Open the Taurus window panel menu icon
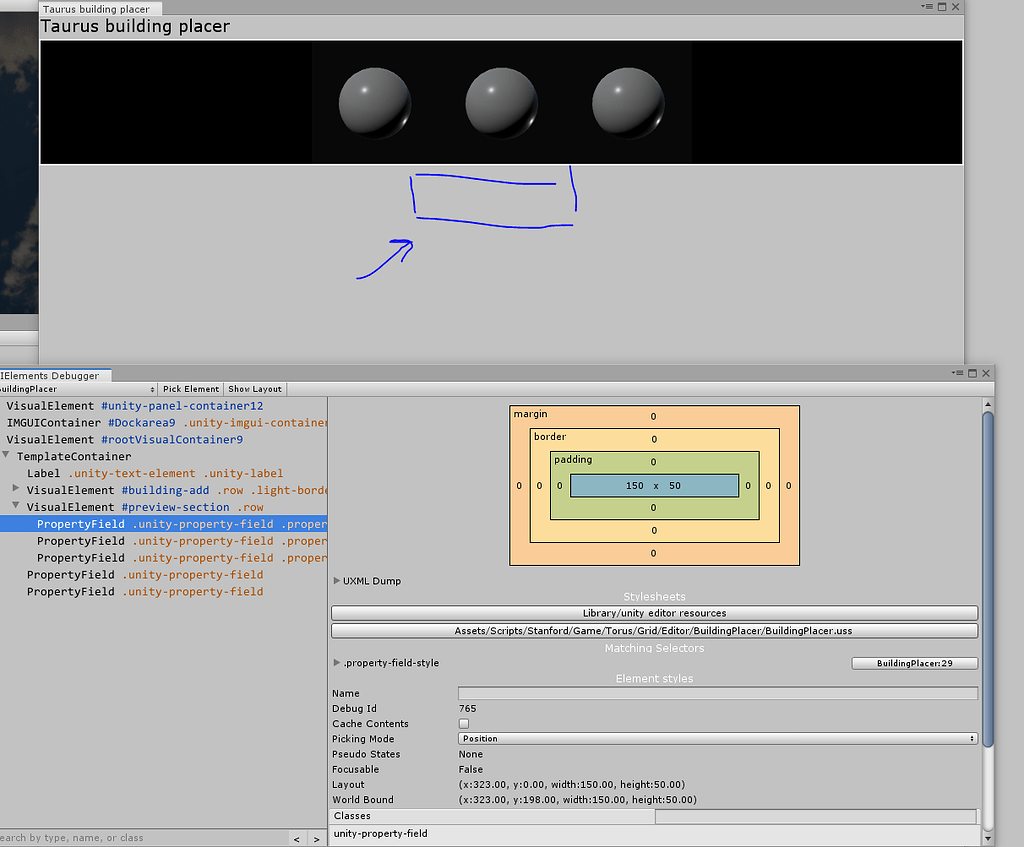Viewport: 1024px width, 847px height. tap(929, 7)
